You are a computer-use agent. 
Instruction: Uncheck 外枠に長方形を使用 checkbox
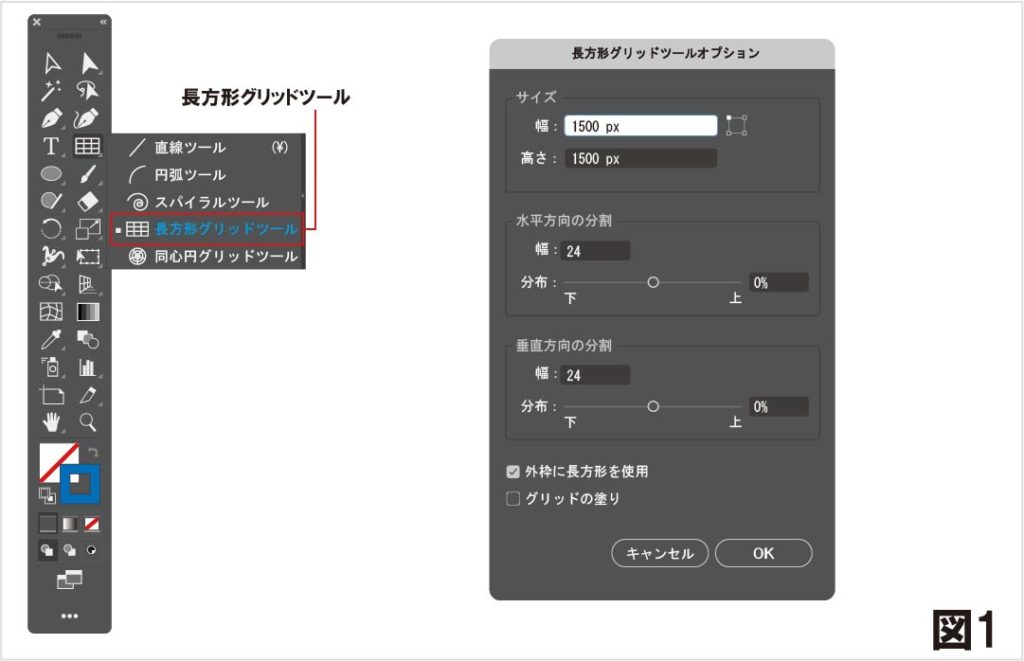[x=514, y=471]
